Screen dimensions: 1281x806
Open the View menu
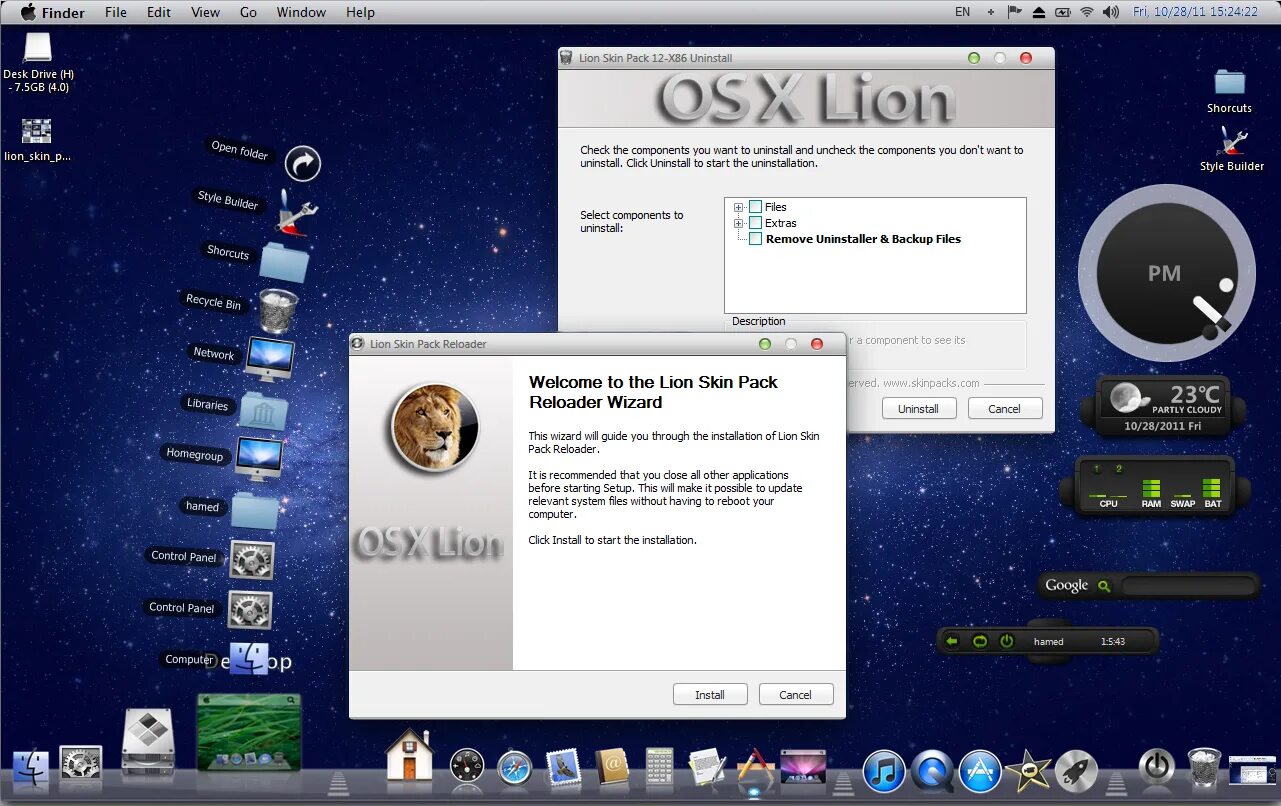tap(205, 12)
